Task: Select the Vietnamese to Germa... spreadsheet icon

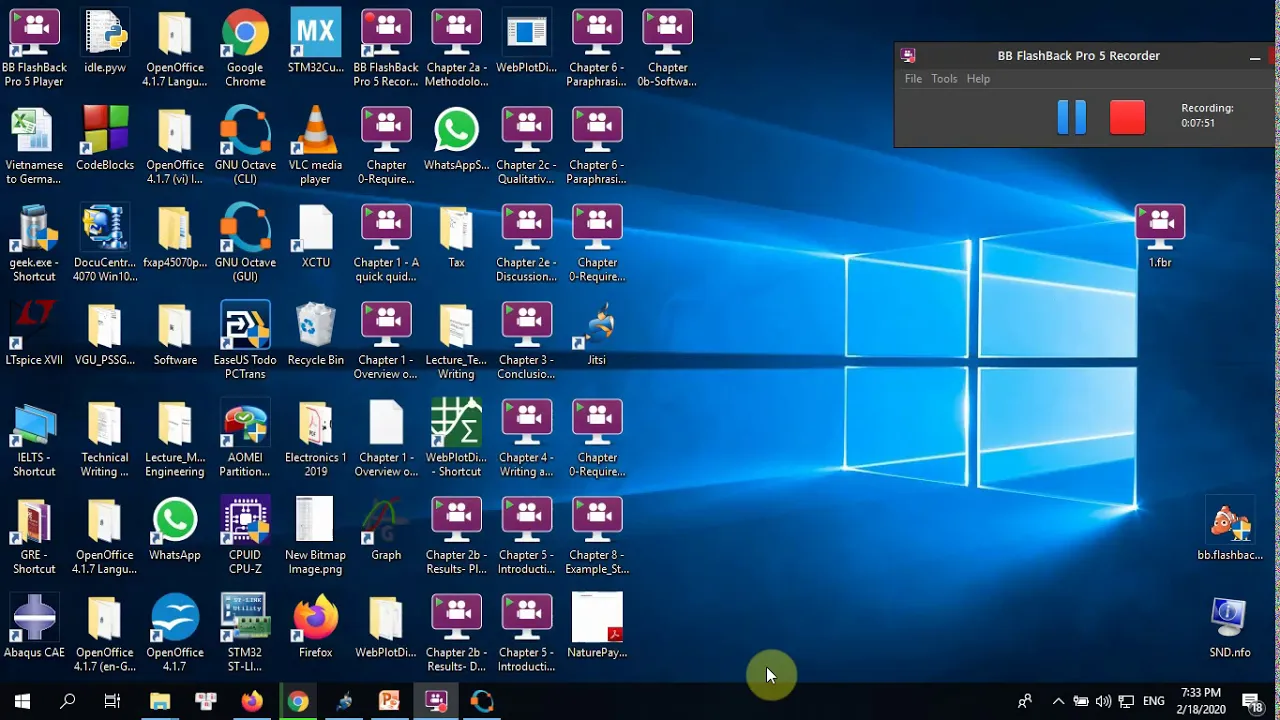Action: [x=34, y=146]
